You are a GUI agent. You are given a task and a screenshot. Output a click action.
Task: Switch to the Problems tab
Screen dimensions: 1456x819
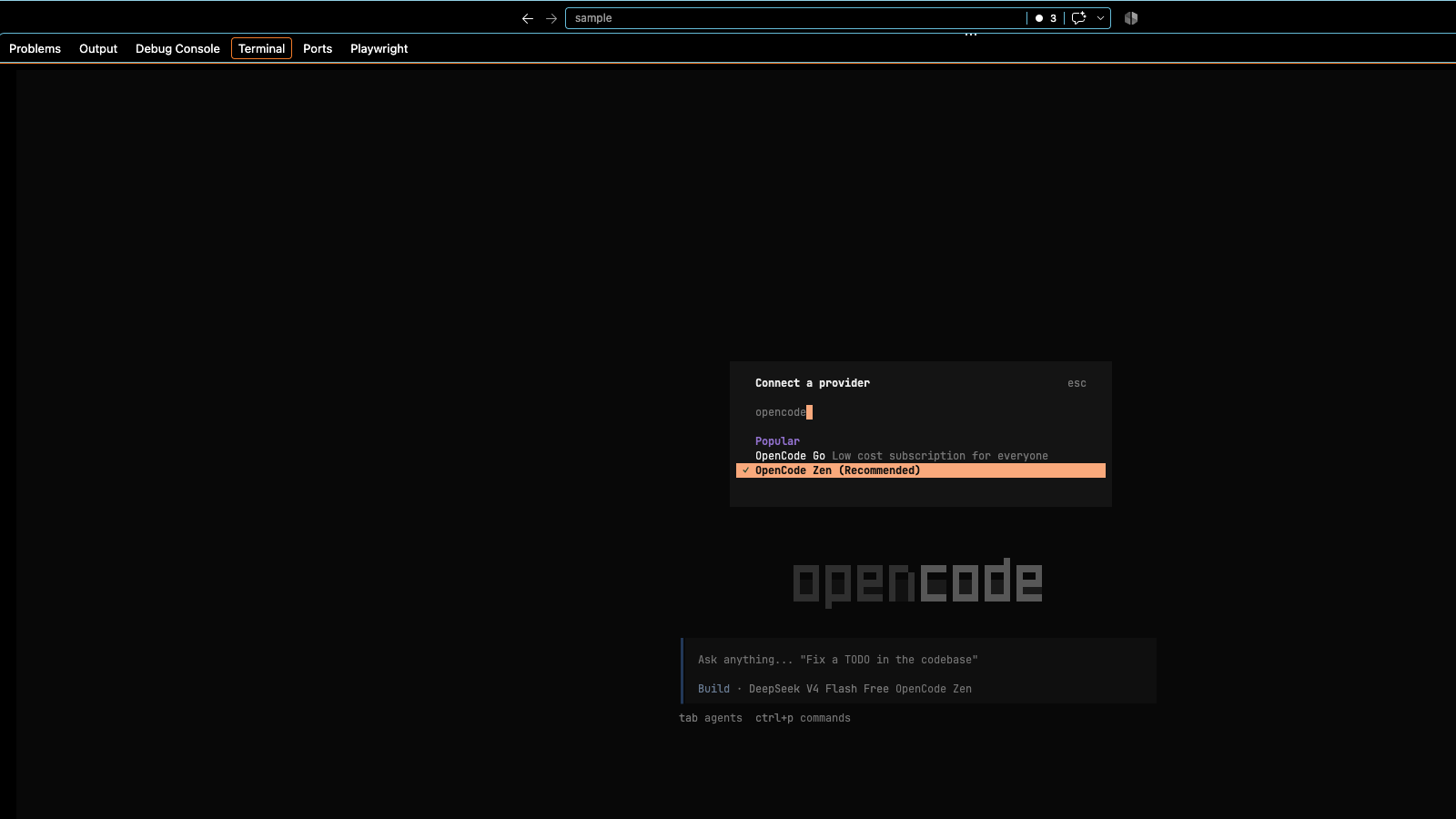click(35, 48)
